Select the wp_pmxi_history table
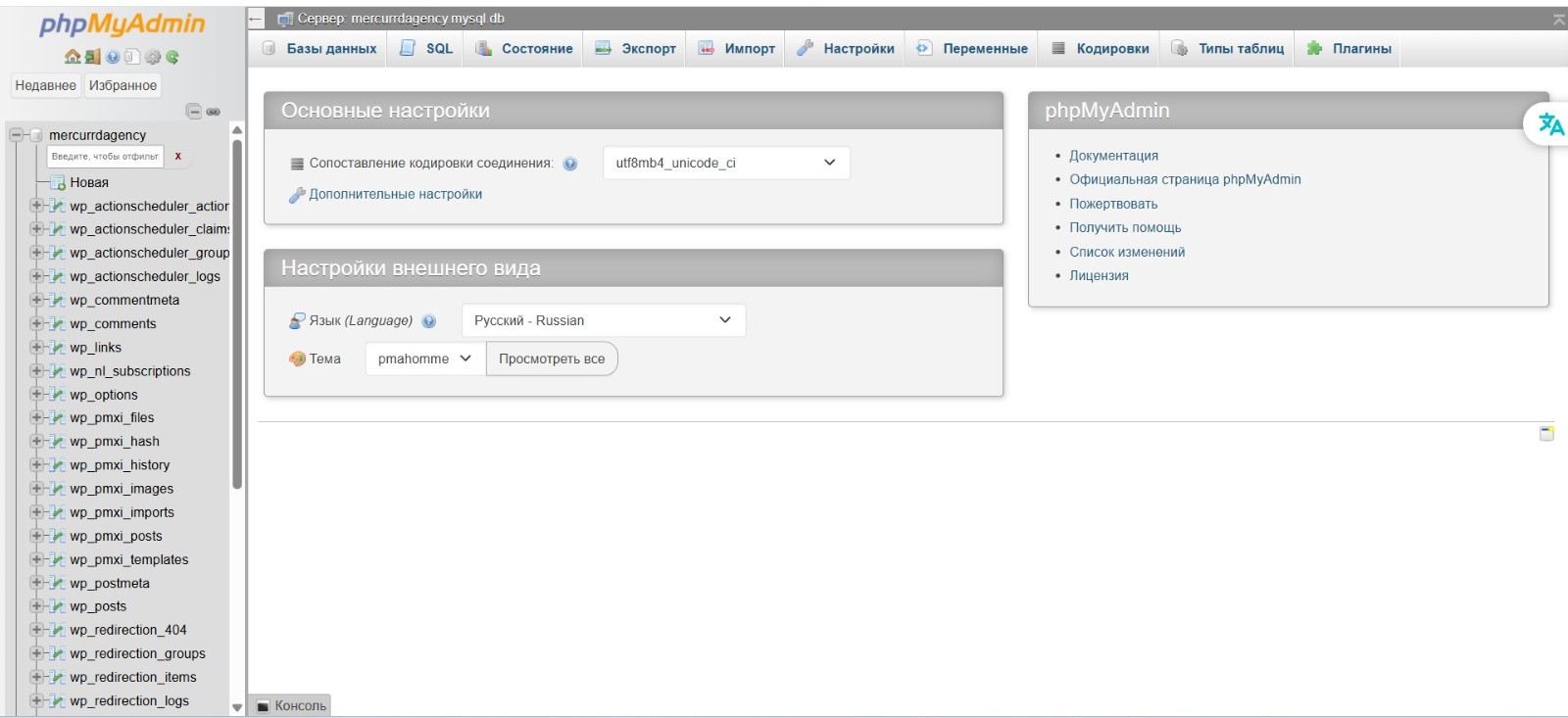The height and width of the screenshot is (718, 1568). pos(120,465)
